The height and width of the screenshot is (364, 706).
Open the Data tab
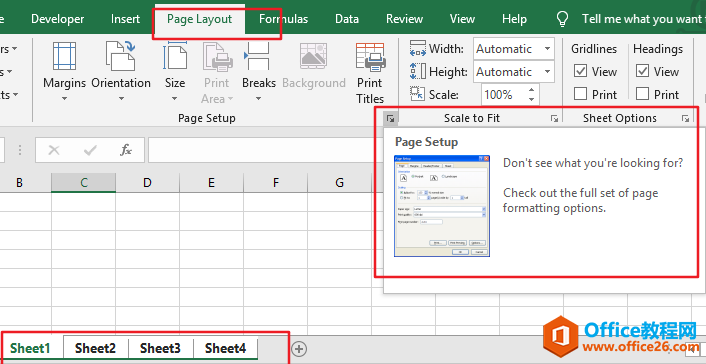pos(347,19)
